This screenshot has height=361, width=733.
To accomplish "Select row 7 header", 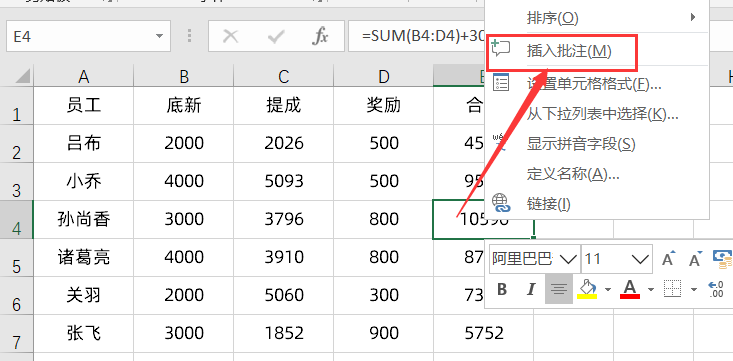I will (x=17, y=334).
